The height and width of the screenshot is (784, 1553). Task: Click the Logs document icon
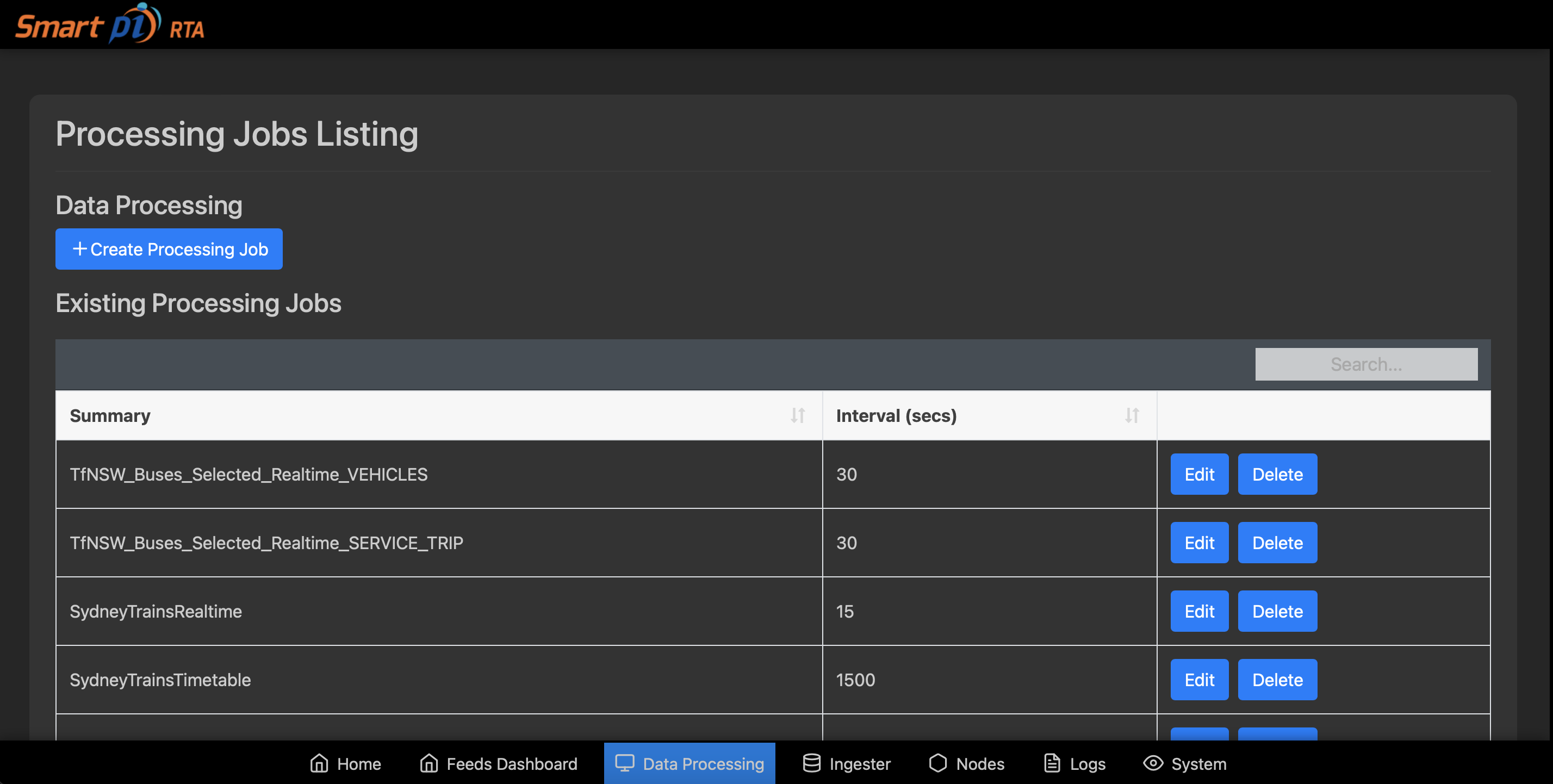pos(1052,763)
